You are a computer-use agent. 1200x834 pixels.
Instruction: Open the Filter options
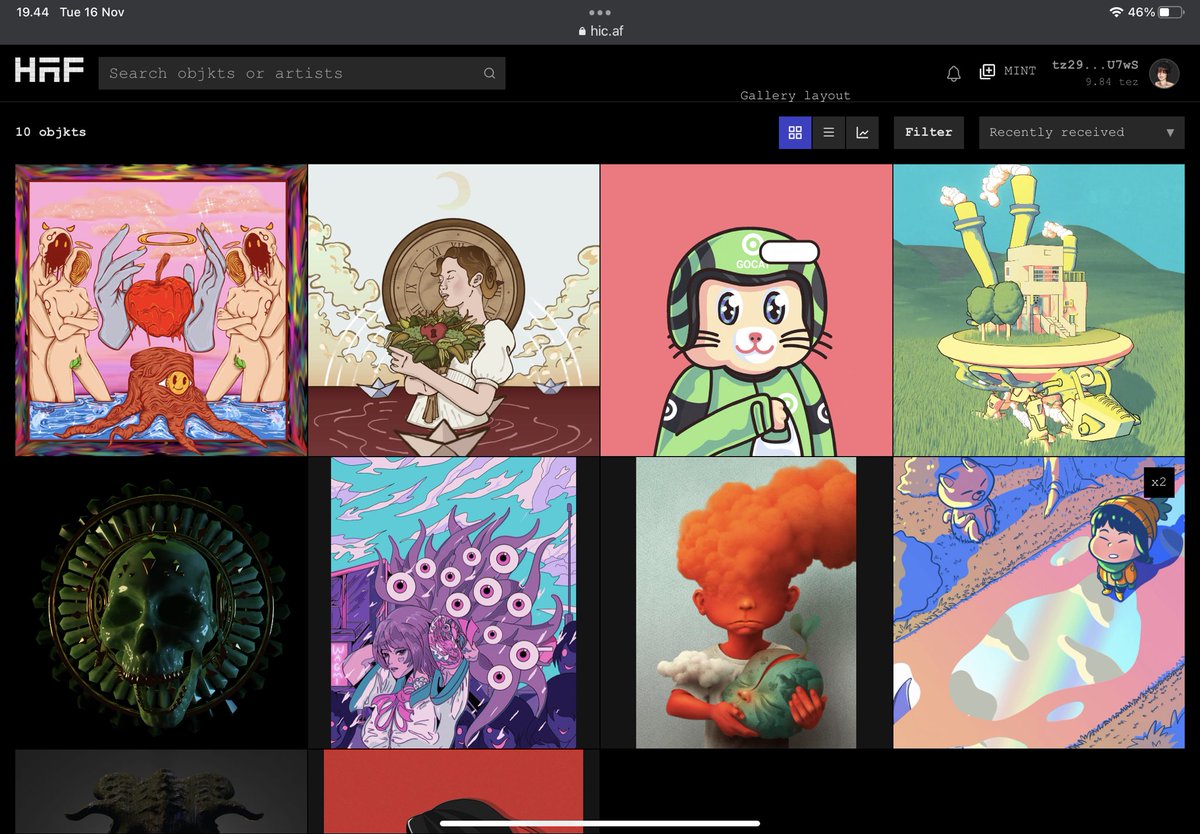coord(928,132)
